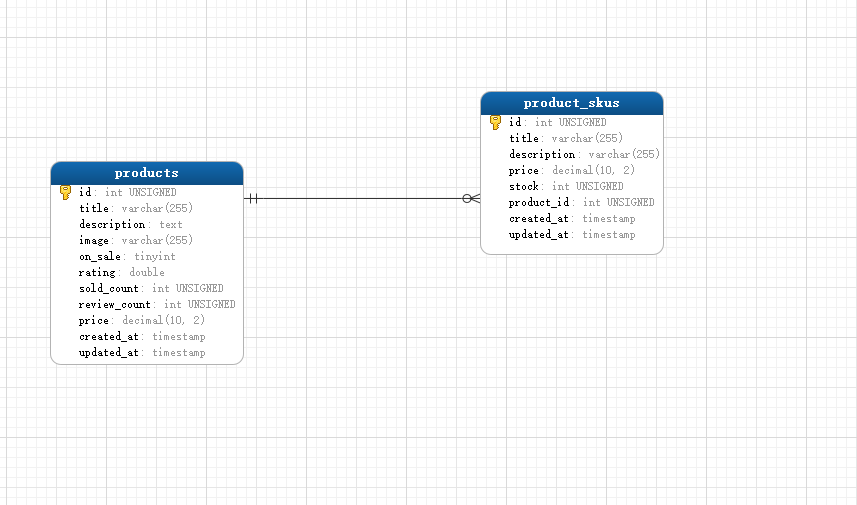The height and width of the screenshot is (505, 857).
Task: Click the price field in products table
Action: coord(96,321)
